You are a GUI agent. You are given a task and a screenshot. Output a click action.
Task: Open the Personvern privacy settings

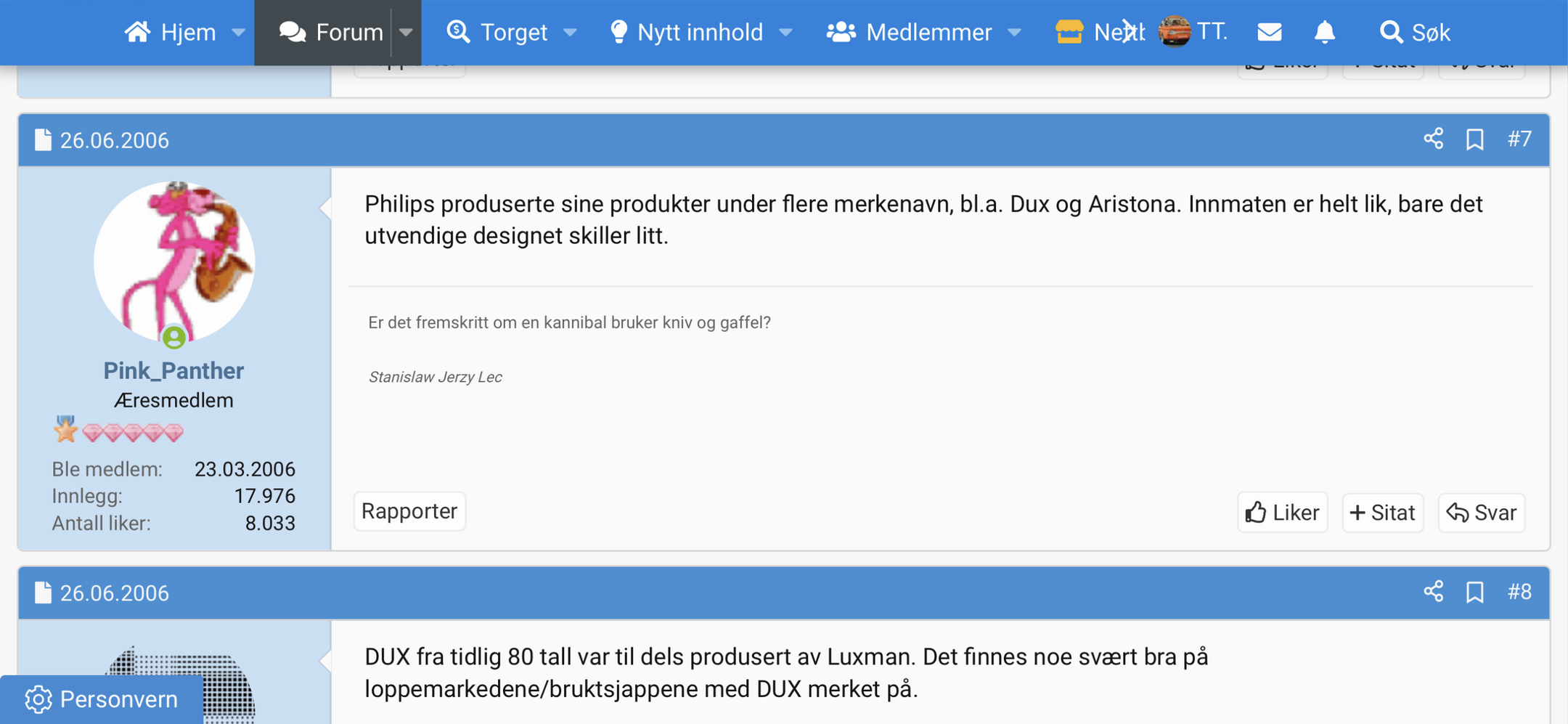102,699
